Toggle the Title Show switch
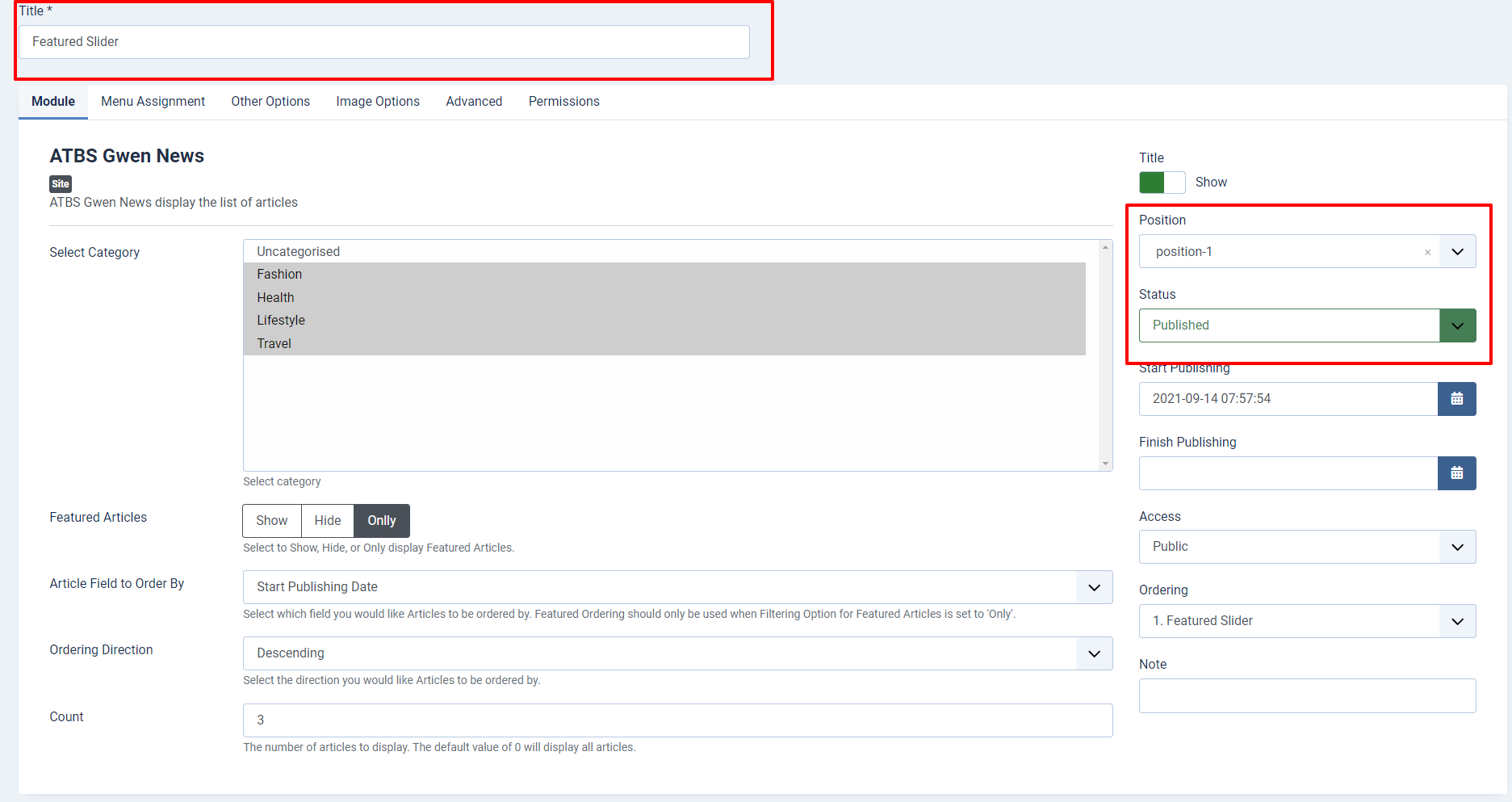The image size is (1512, 802). (x=1162, y=183)
